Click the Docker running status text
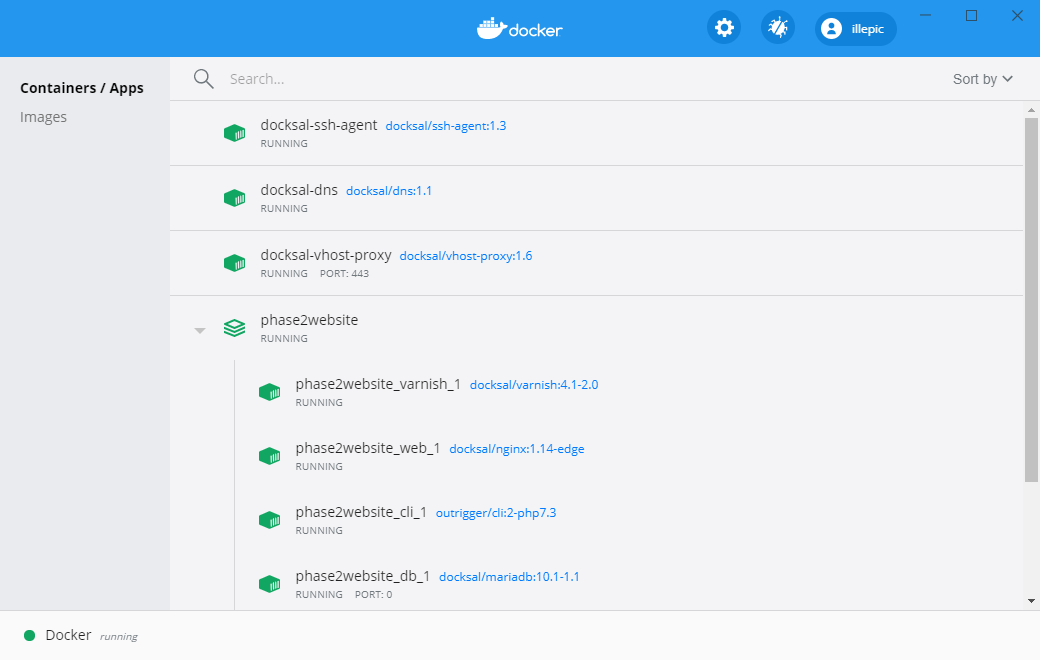 (x=119, y=637)
